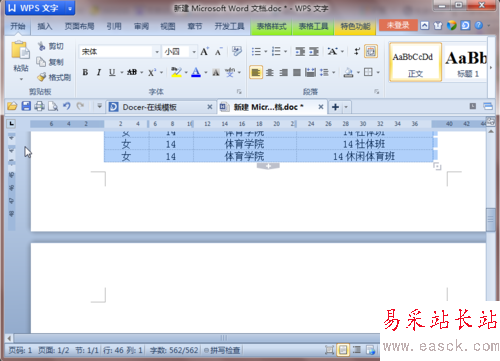The width and height of the screenshot is (500, 361).
Task: Open the new tab dropdown arrow
Action: 346,107
